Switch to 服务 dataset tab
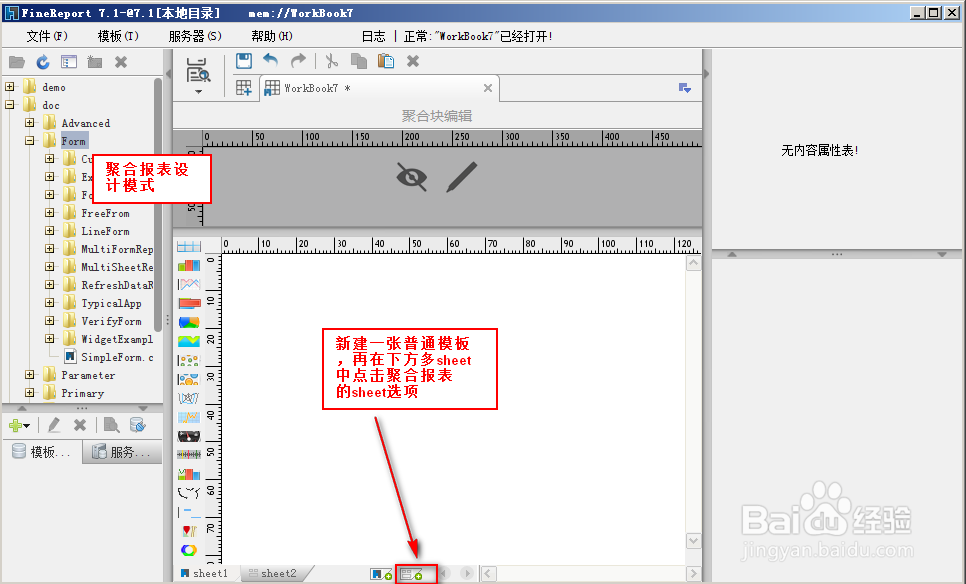 [x=122, y=452]
